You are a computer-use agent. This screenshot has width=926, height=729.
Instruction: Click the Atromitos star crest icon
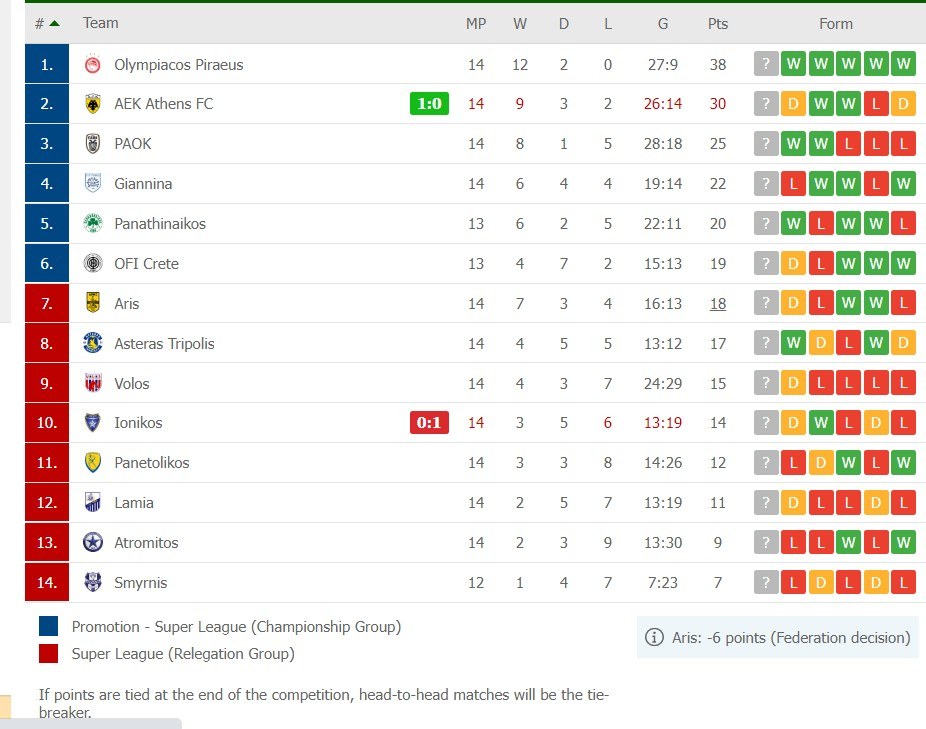(93, 543)
